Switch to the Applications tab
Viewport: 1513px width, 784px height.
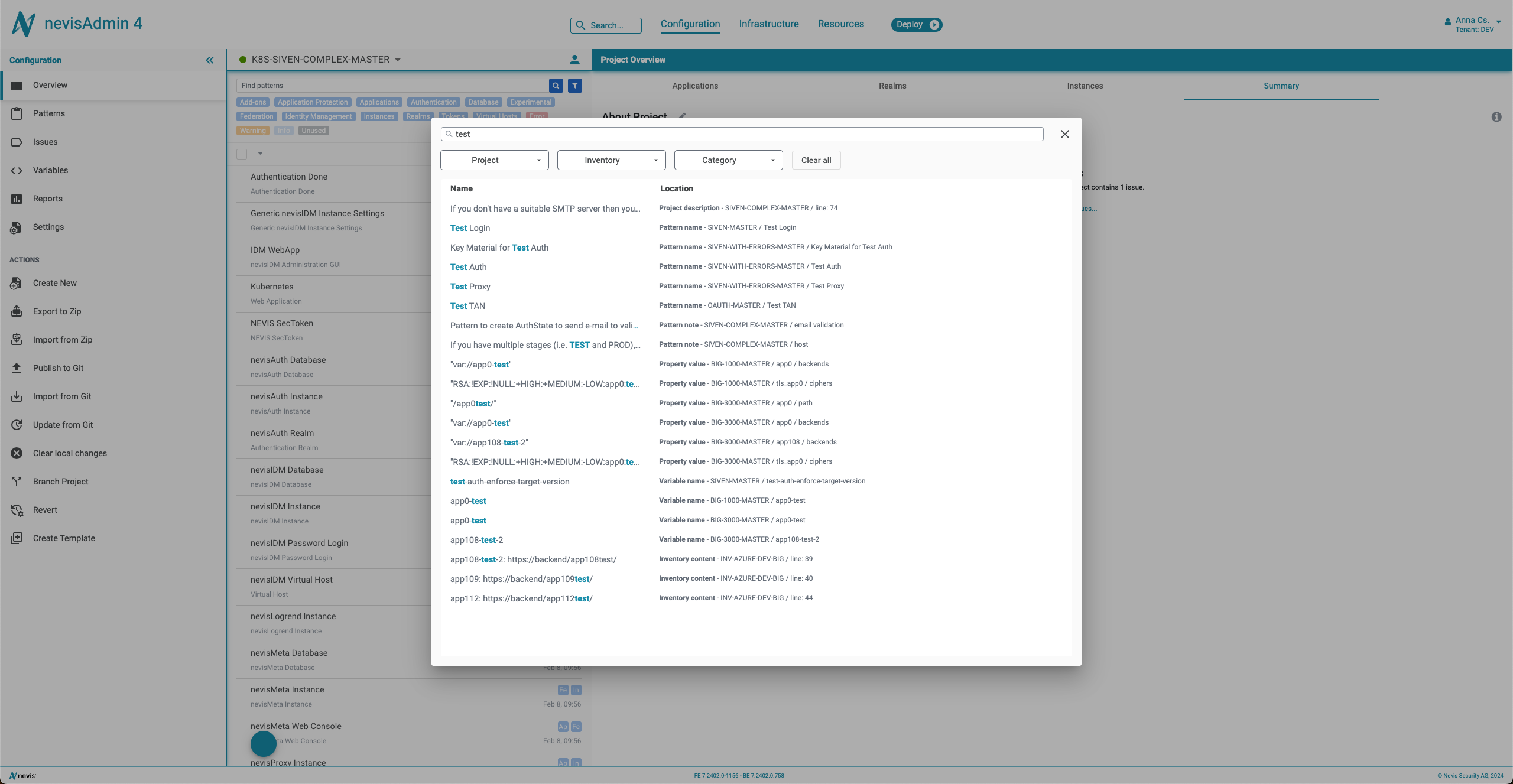click(x=695, y=86)
